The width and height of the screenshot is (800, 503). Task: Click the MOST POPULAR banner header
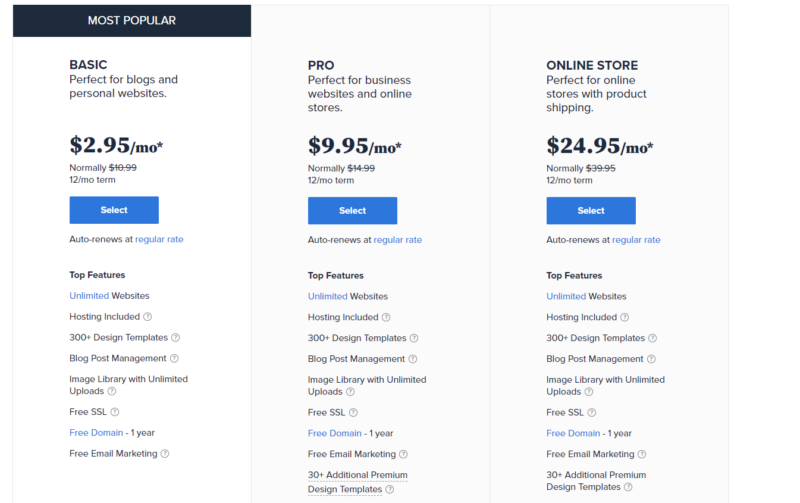tap(131, 20)
